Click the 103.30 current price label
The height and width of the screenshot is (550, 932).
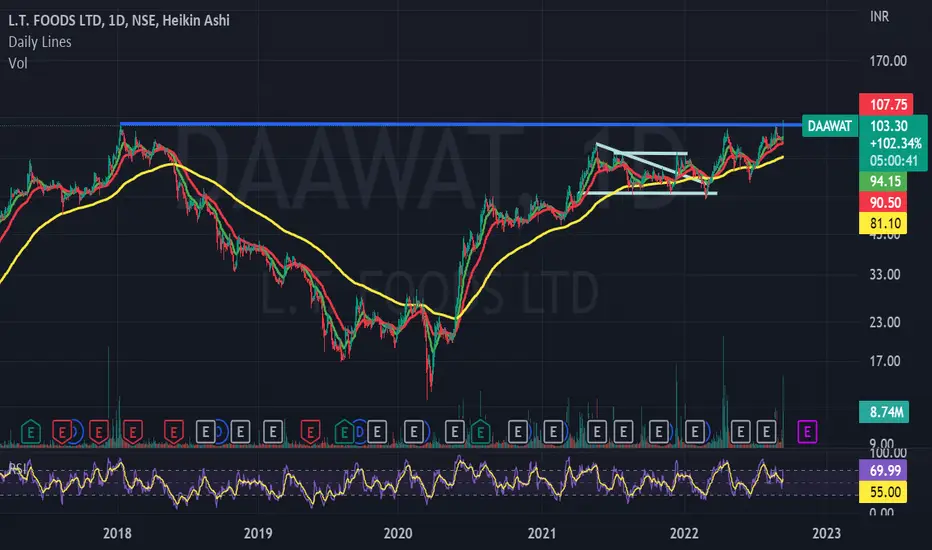click(x=889, y=126)
